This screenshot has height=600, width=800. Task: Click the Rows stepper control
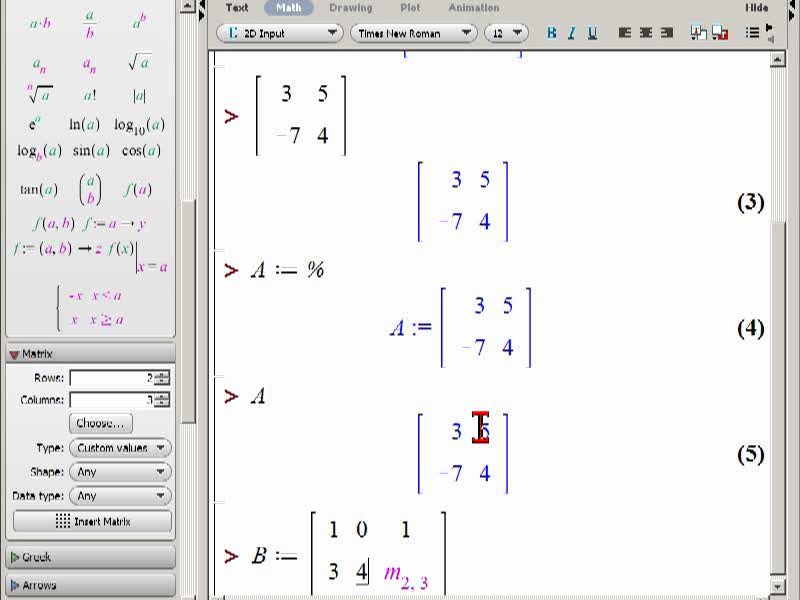(x=162, y=378)
